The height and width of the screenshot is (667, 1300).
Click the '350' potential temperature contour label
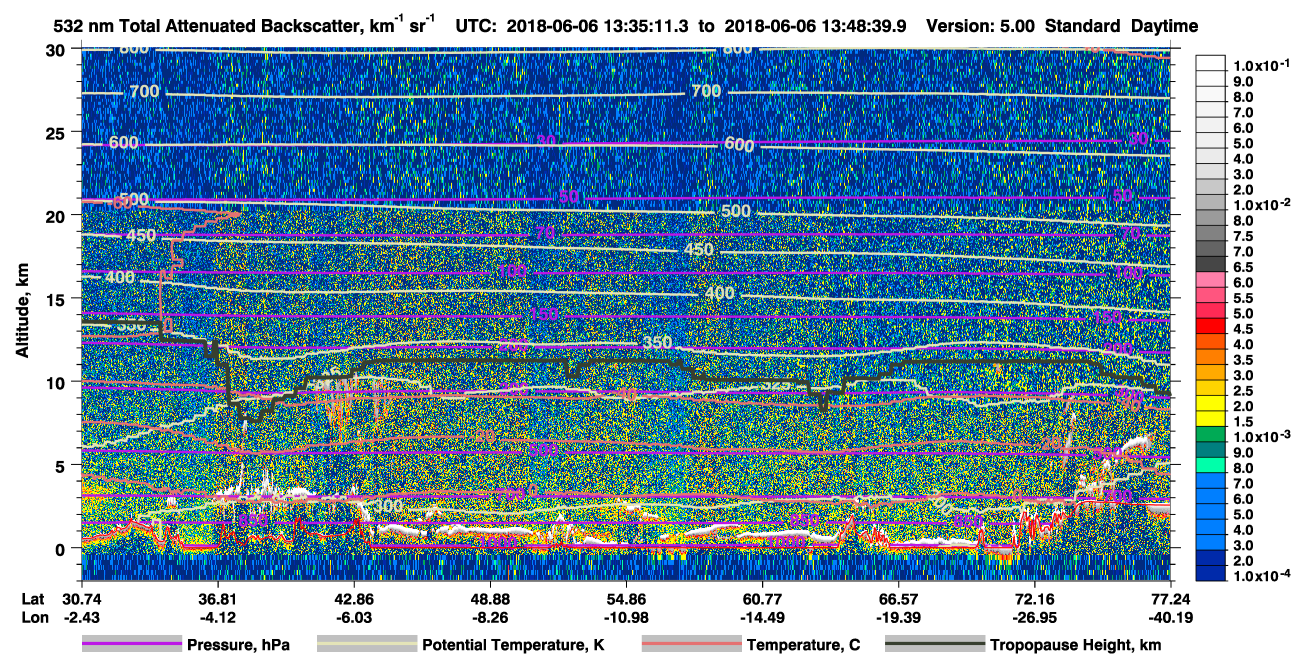point(657,343)
